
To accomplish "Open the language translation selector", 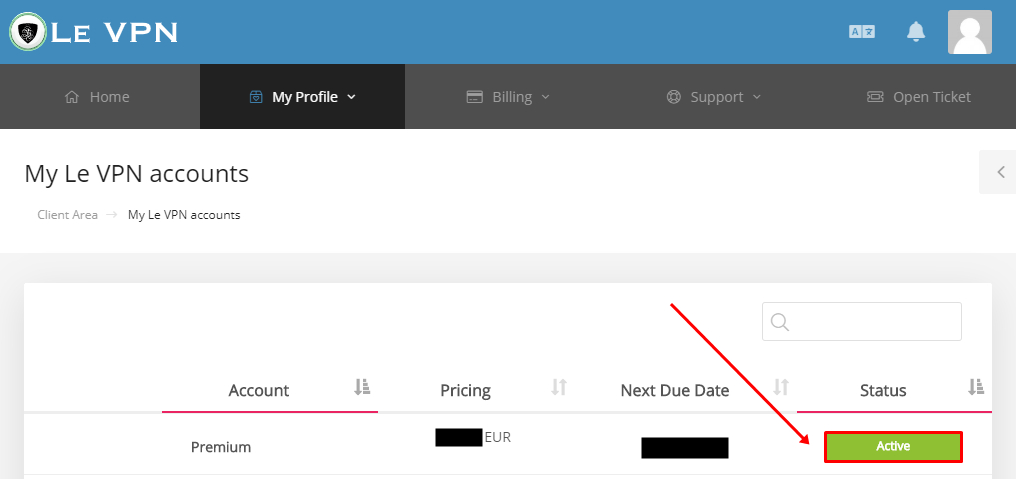I will coord(862,32).
